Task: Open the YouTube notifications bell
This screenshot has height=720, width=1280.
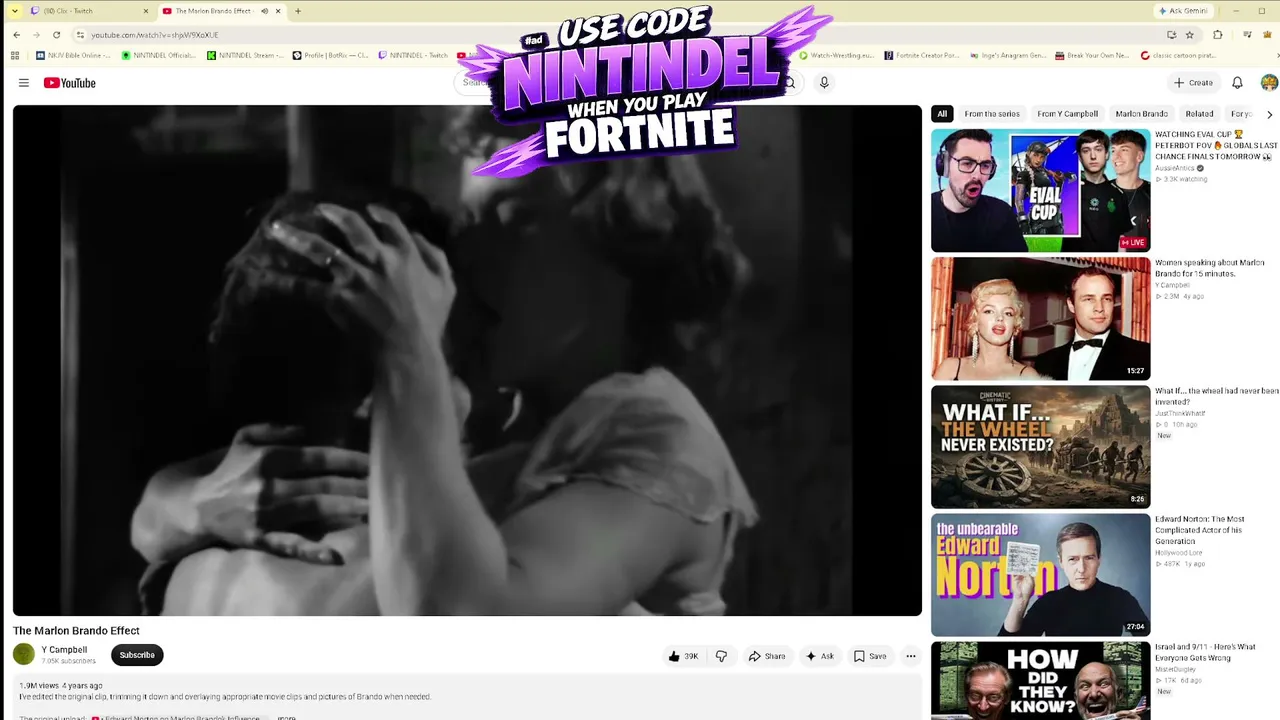Action: tap(1237, 83)
